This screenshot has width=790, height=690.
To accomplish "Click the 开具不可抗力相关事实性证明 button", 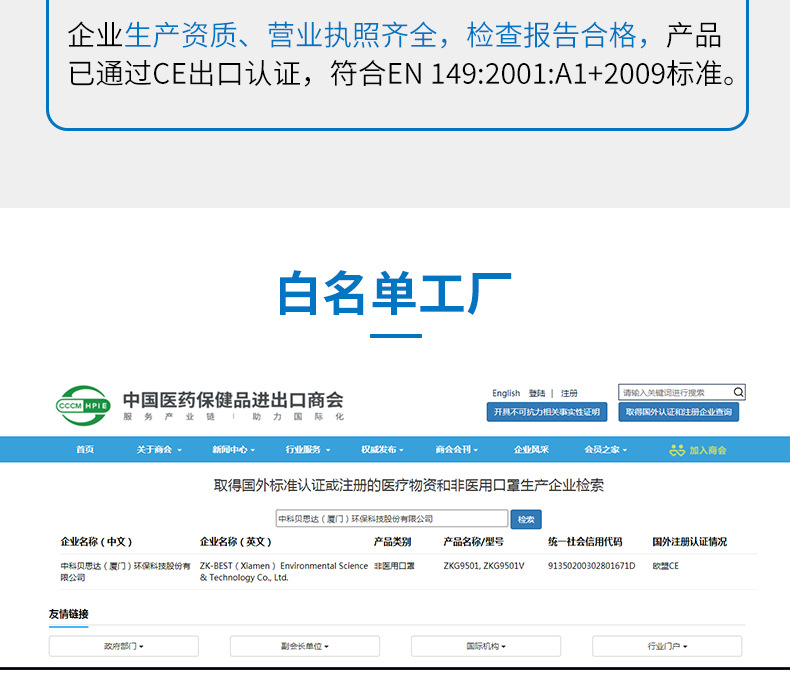I will click(547, 412).
